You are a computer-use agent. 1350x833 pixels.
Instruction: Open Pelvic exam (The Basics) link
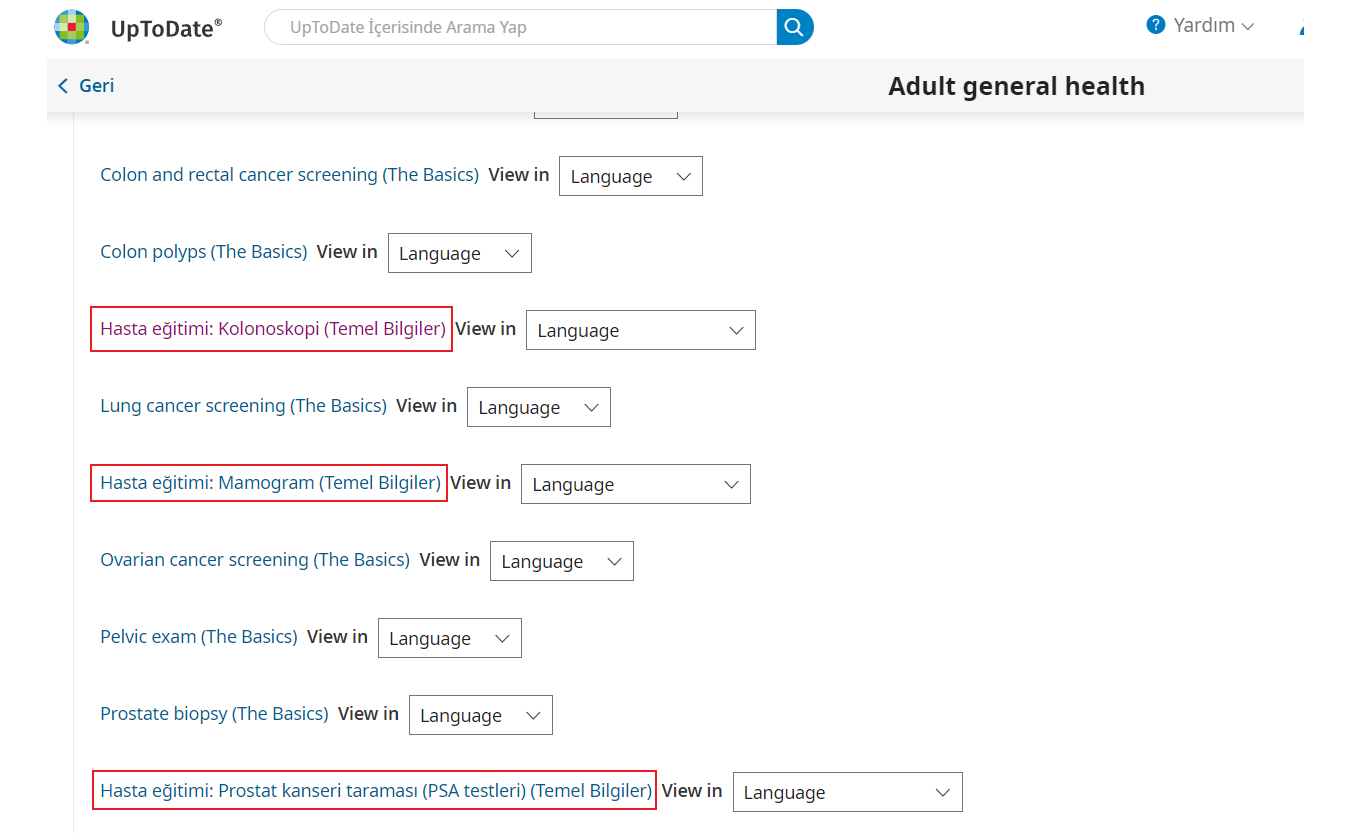[198, 637]
